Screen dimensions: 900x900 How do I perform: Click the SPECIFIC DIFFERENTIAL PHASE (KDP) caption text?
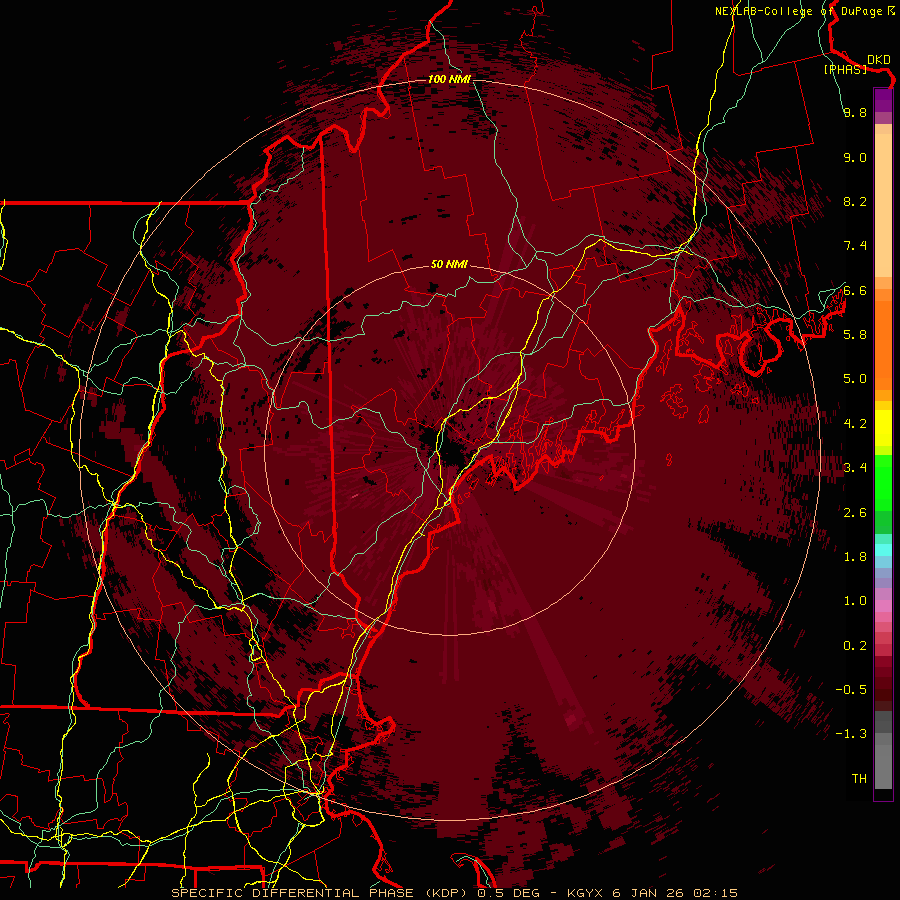pos(320,893)
